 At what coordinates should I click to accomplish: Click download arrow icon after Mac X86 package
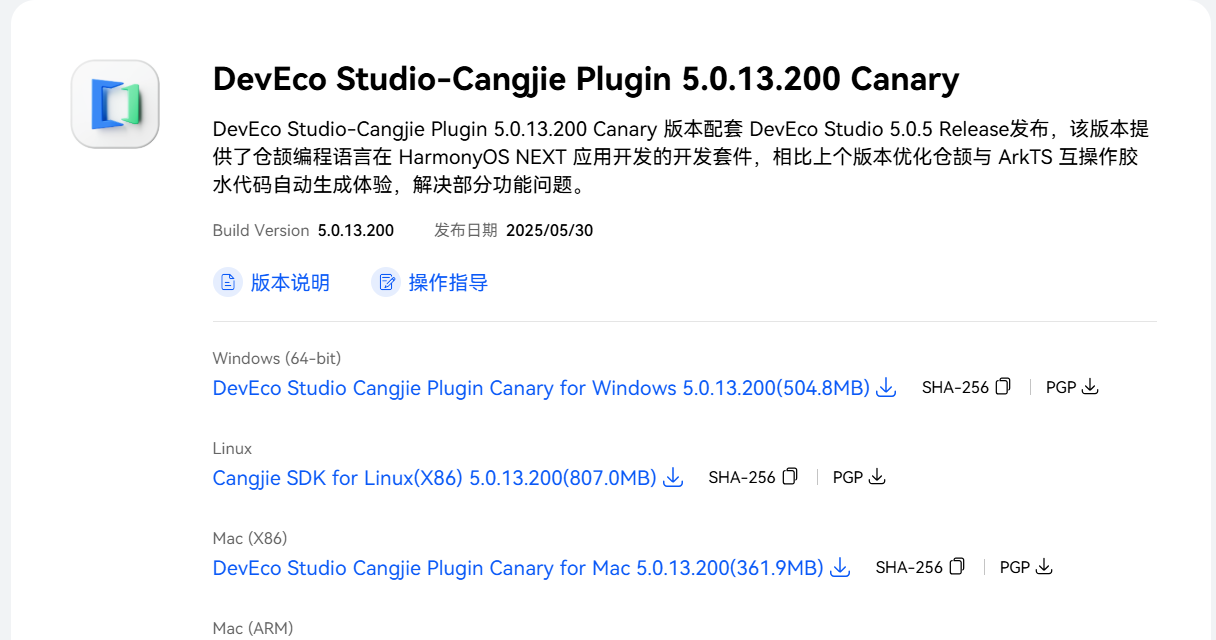[840, 568]
